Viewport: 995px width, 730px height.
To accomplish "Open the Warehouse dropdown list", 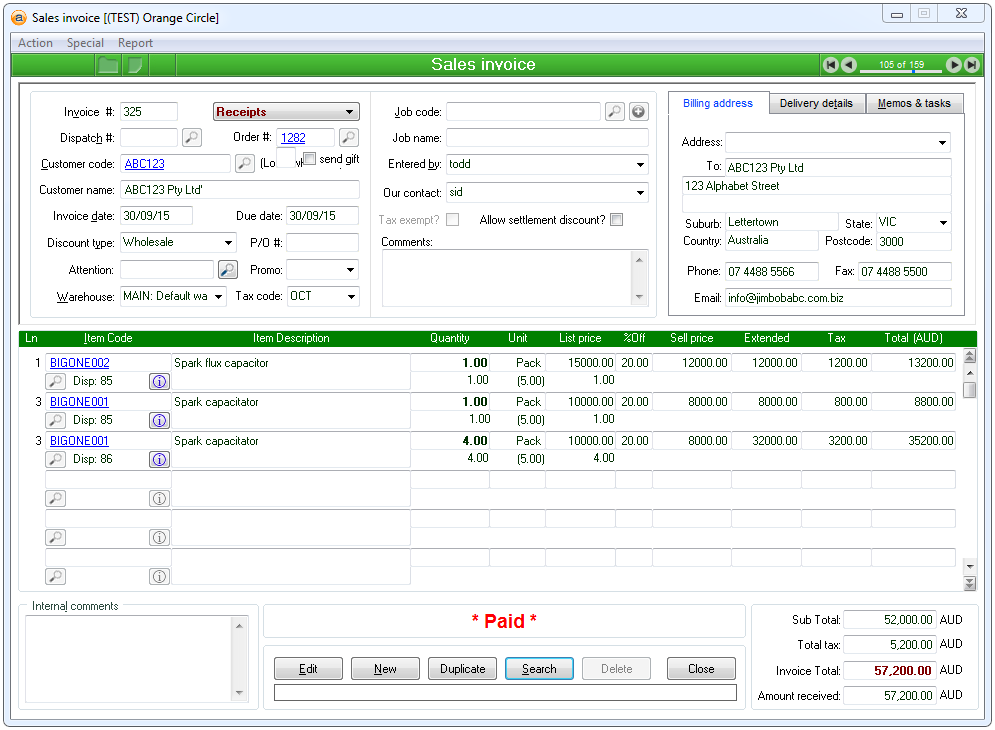I will [x=219, y=297].
